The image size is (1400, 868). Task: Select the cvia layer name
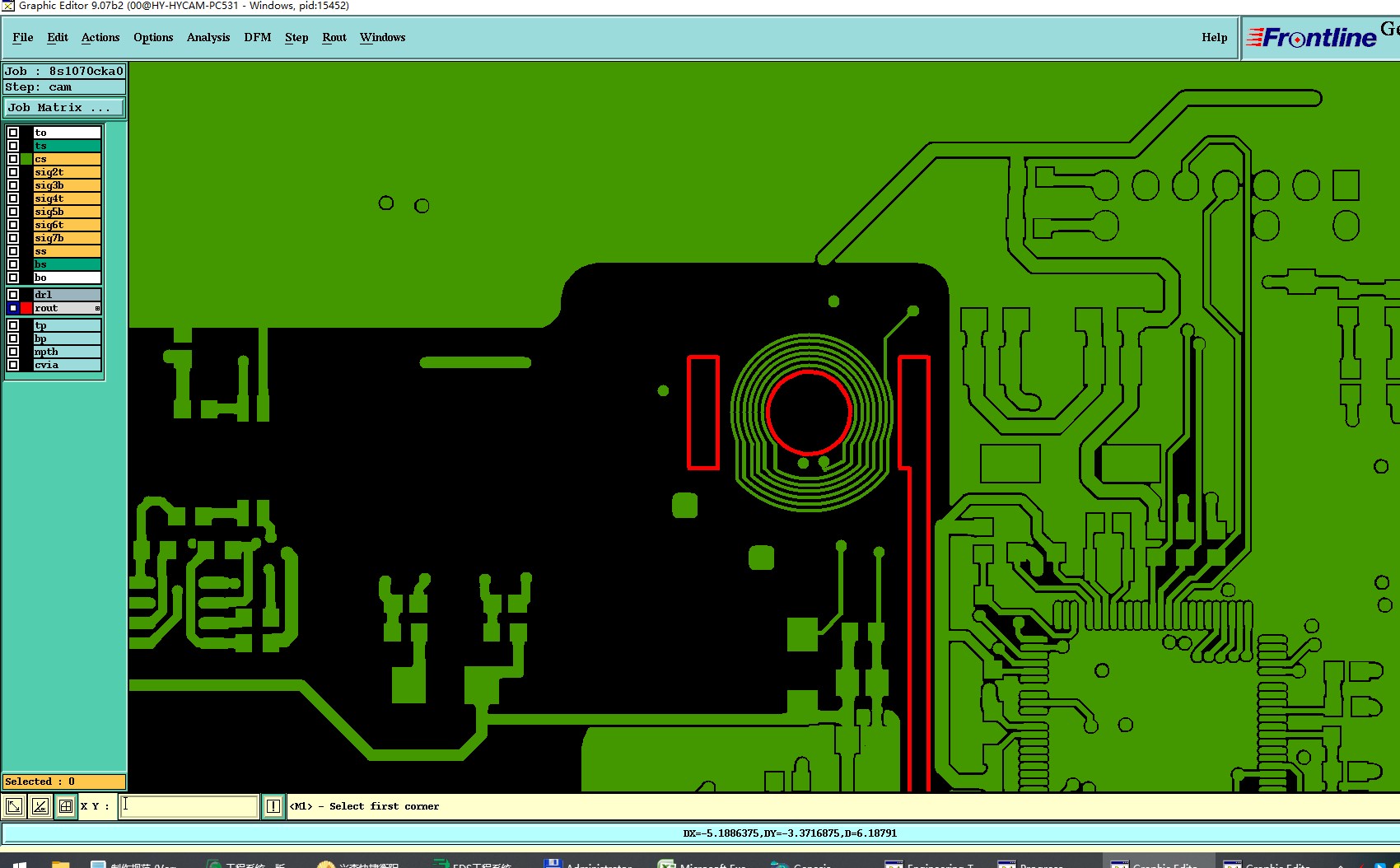tap(67, 365)
